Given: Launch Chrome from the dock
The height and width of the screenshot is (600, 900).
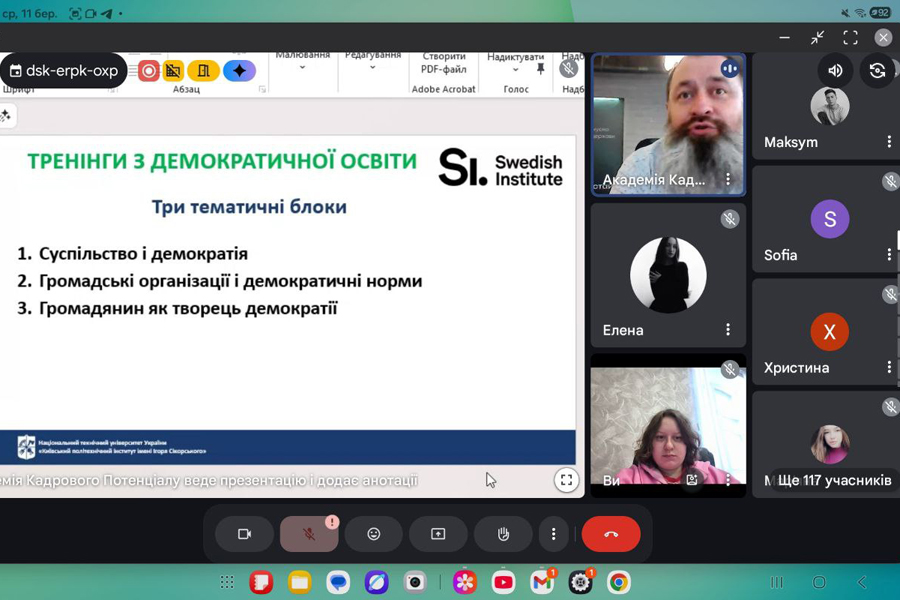Looking at the screenshot, I should [x=619, y=582].
